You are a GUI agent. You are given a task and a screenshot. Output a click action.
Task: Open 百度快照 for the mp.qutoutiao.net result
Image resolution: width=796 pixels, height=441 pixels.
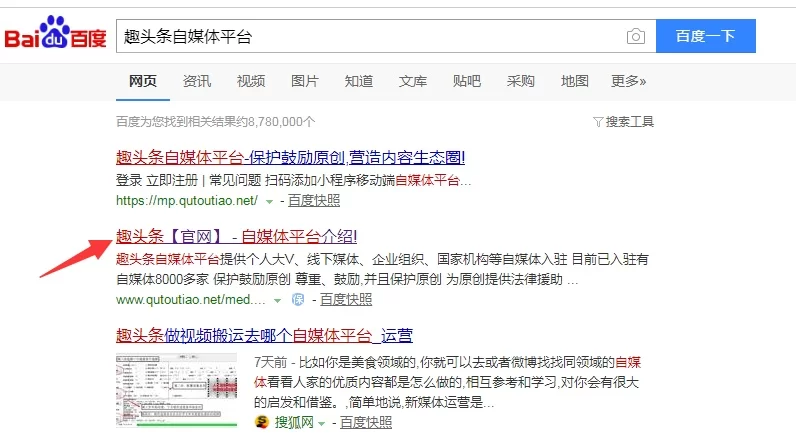(314, 200)
